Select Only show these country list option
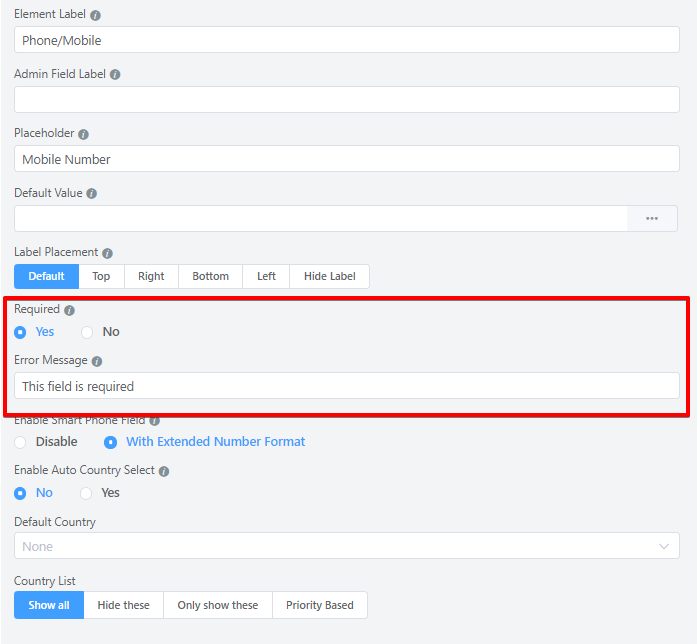Image resolution: width=697 pixels, height=644 pixels. (x=217, y=605)
